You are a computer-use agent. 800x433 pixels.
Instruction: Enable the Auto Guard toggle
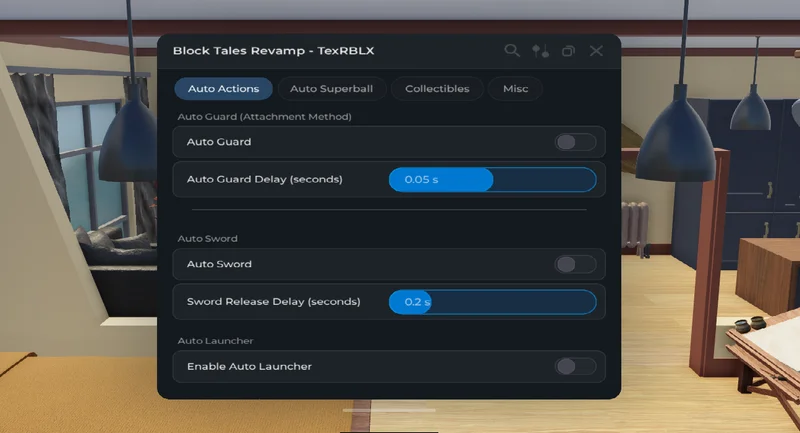point(575,142)
